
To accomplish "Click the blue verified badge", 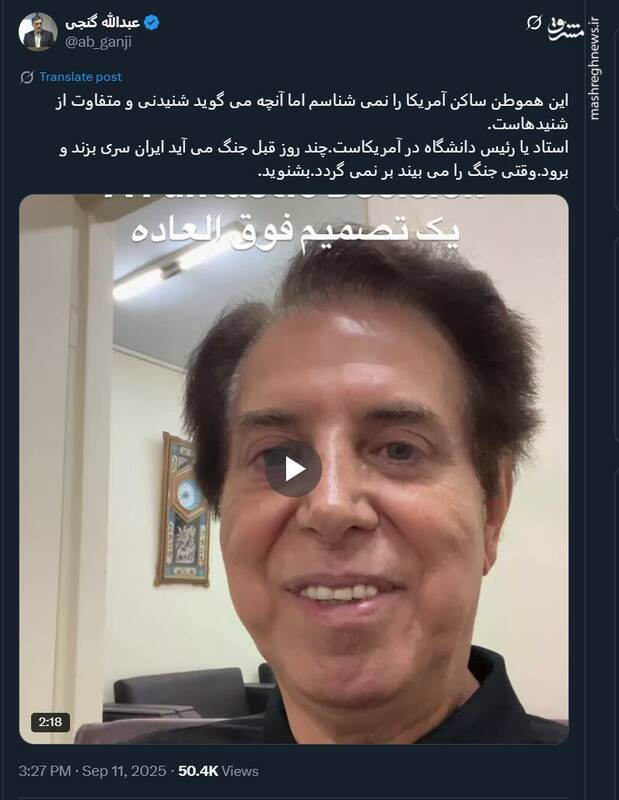I will [x=152, y=23].
